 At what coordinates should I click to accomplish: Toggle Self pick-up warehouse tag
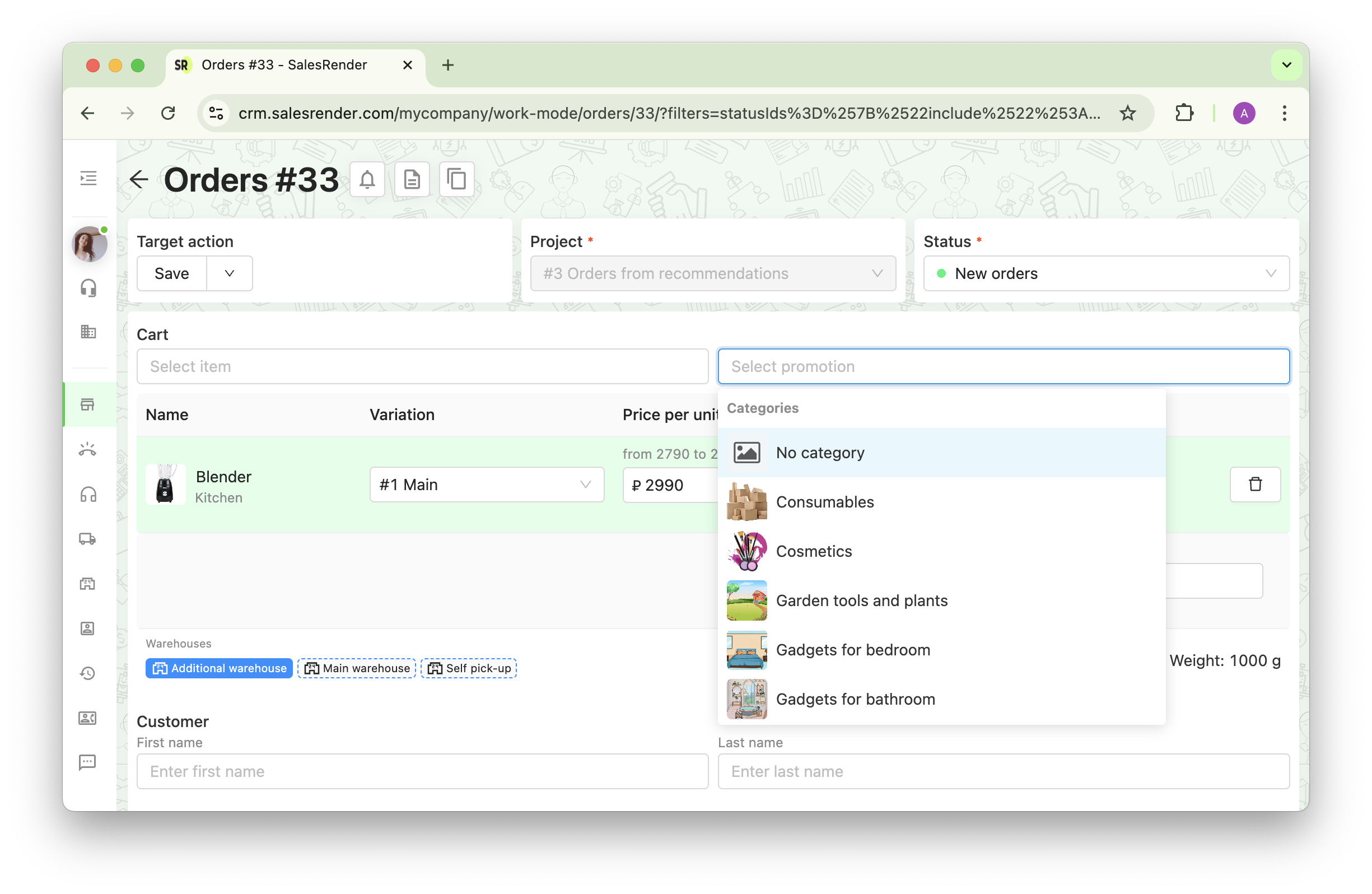pos(469,668)
